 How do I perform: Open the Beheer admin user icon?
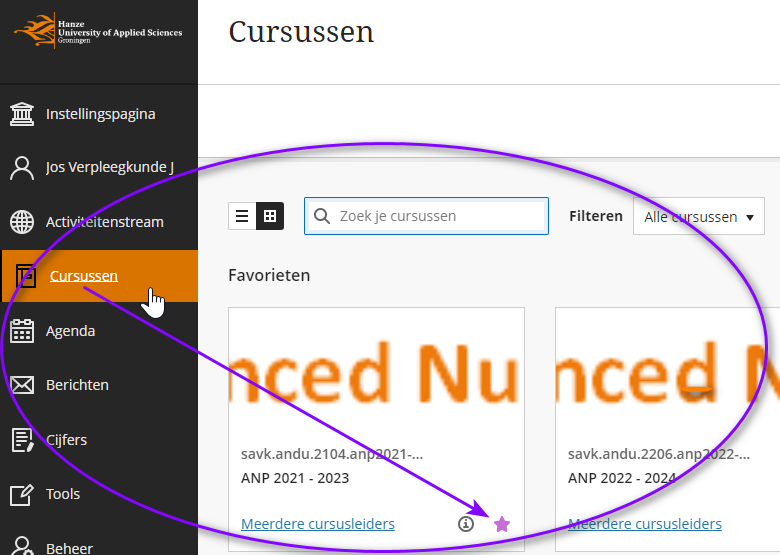point(22,546)
